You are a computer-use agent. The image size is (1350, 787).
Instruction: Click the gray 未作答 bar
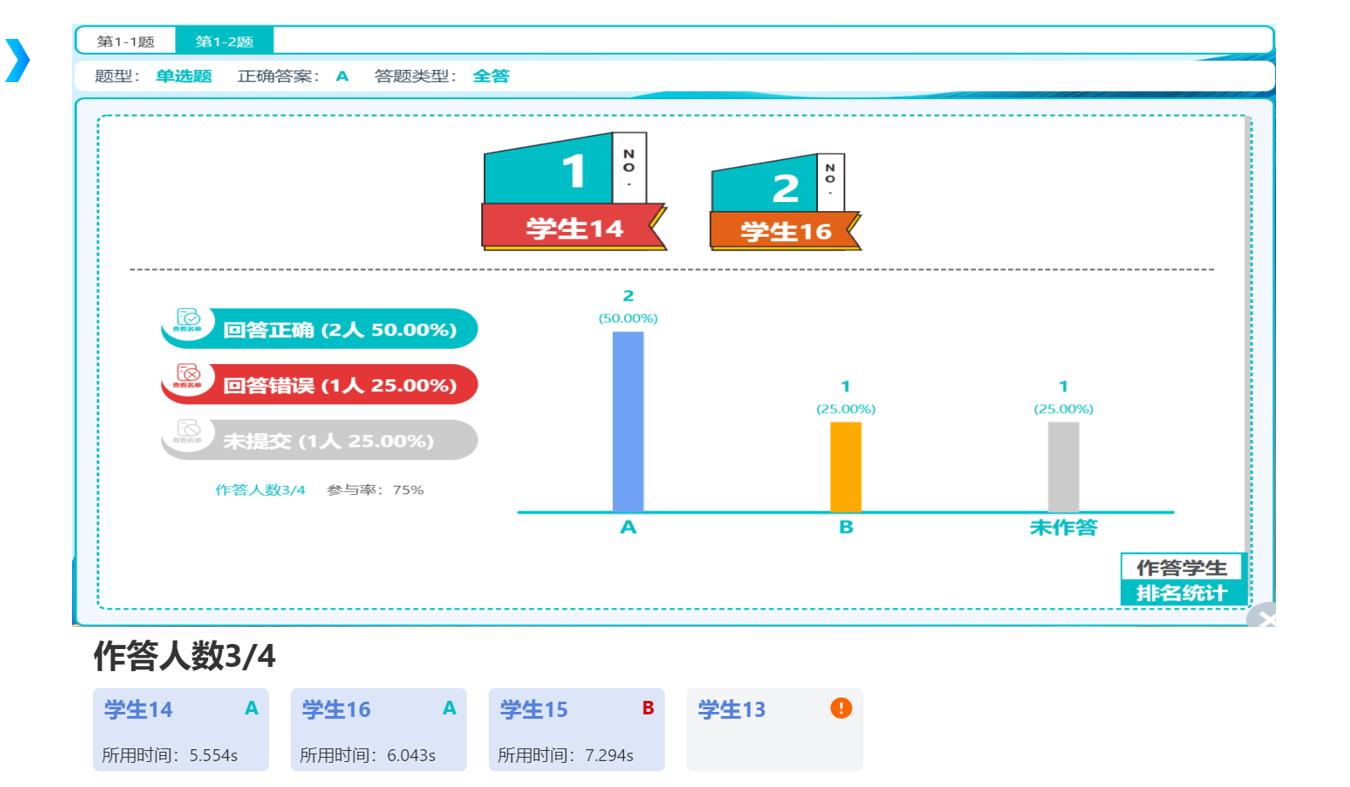(1063, 466)
